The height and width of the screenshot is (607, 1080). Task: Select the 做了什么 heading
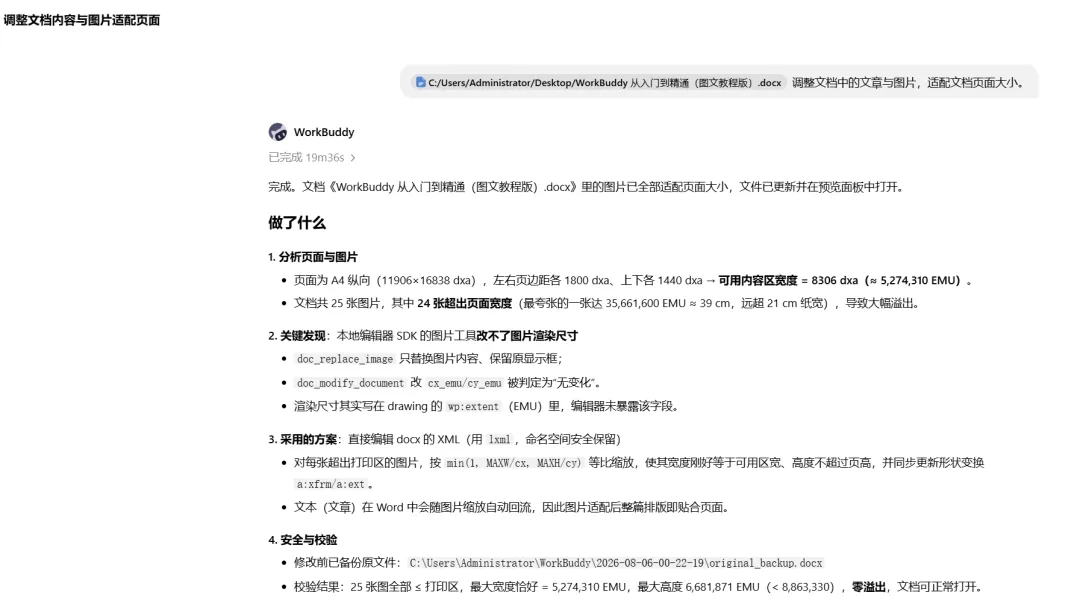[x=297, y=223]
